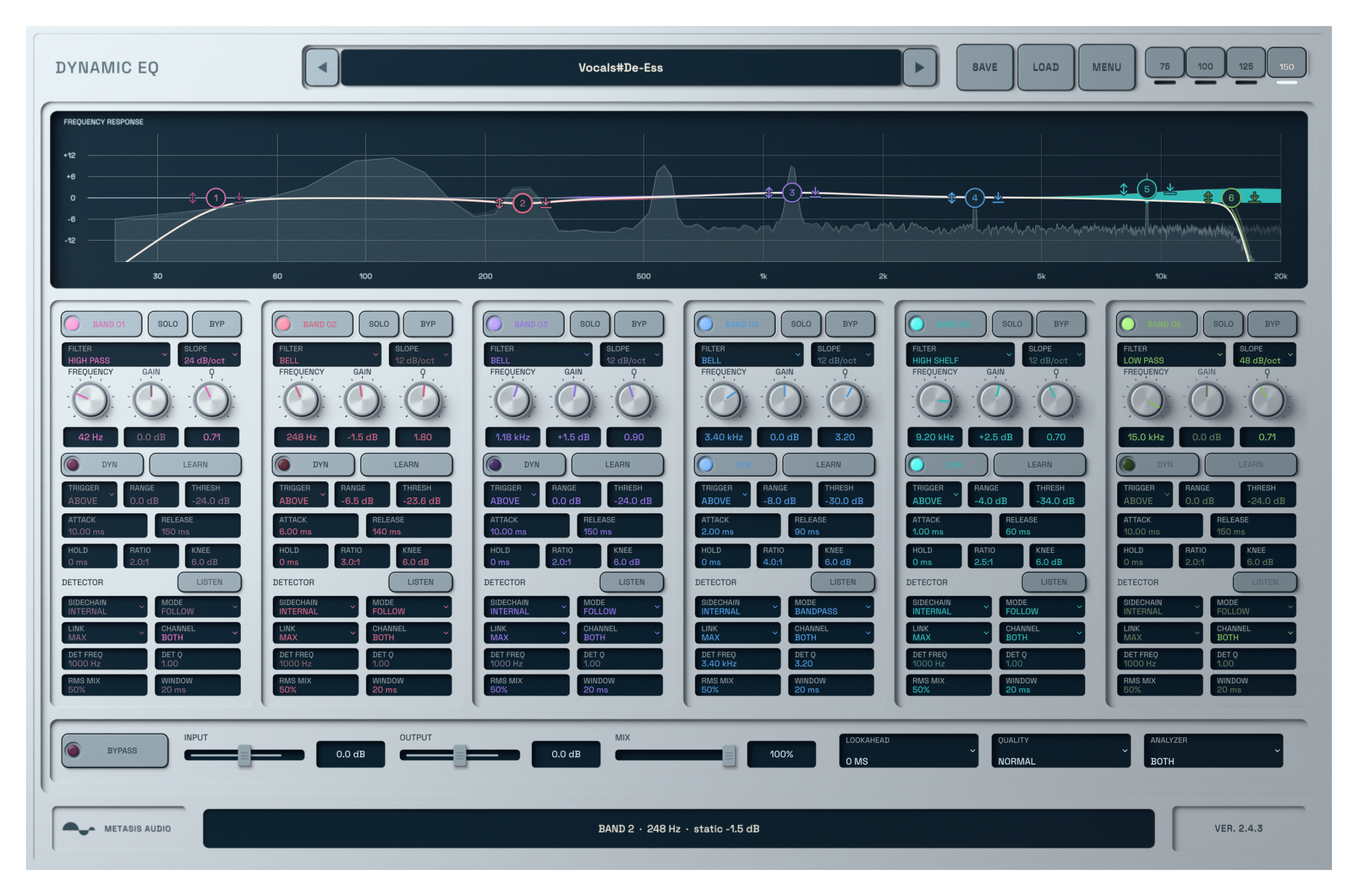Adjust the MIX slider

coord(675,755)
